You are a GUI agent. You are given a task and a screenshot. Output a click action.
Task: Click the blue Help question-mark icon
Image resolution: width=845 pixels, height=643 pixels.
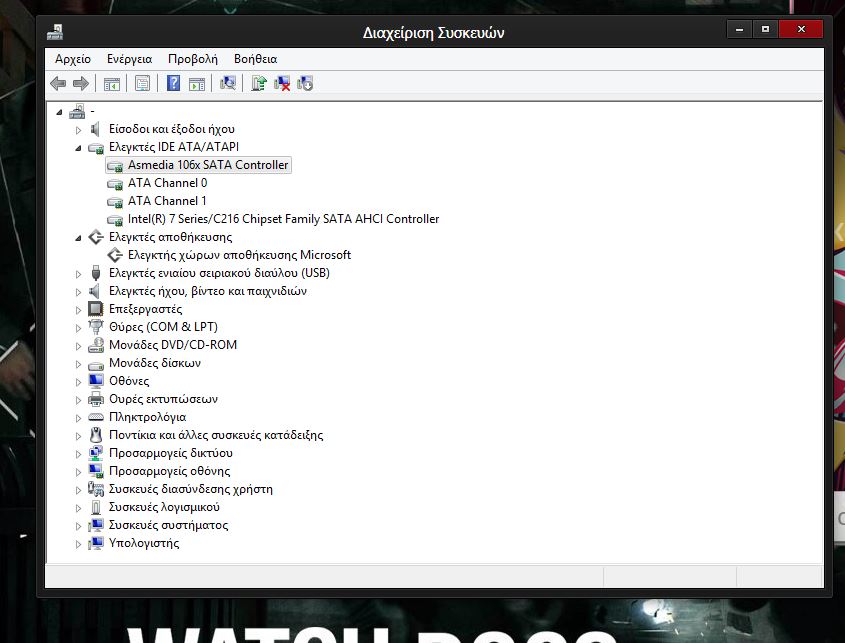click(x=174, y=83)
